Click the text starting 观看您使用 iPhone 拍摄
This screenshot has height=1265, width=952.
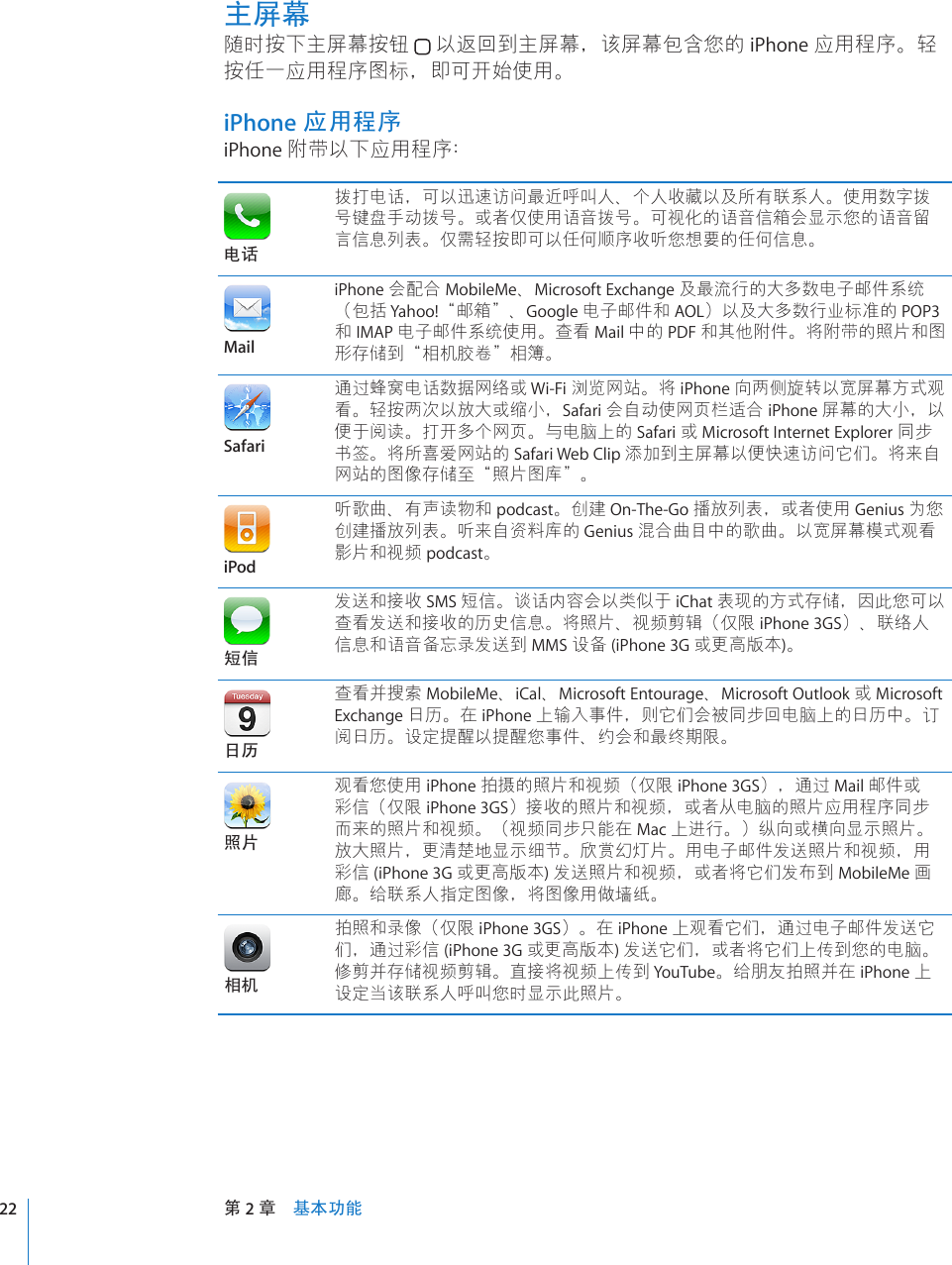[x=633, y=840]
